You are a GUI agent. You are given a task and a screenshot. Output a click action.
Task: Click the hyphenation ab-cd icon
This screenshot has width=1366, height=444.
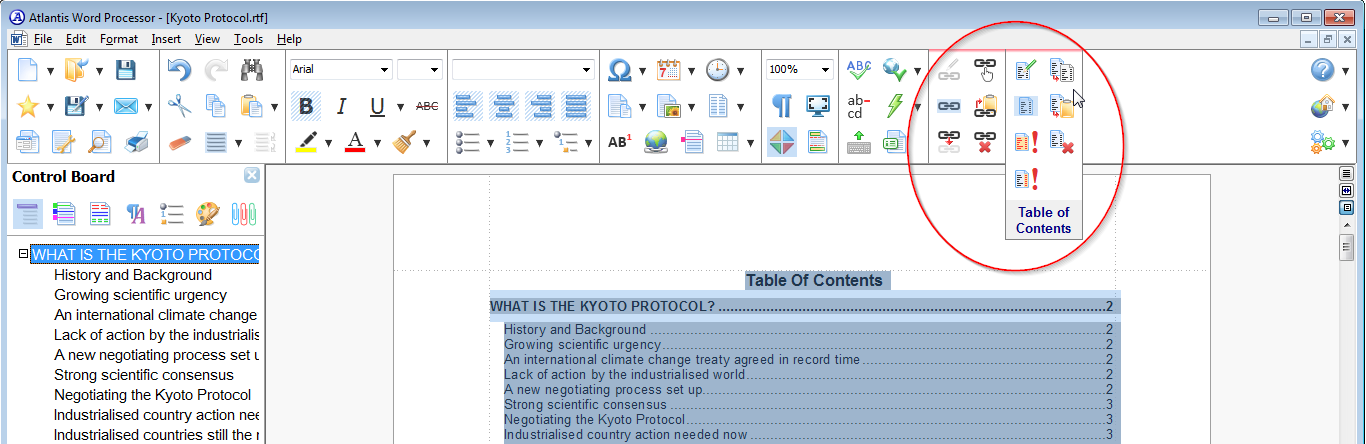coord(859,106)
